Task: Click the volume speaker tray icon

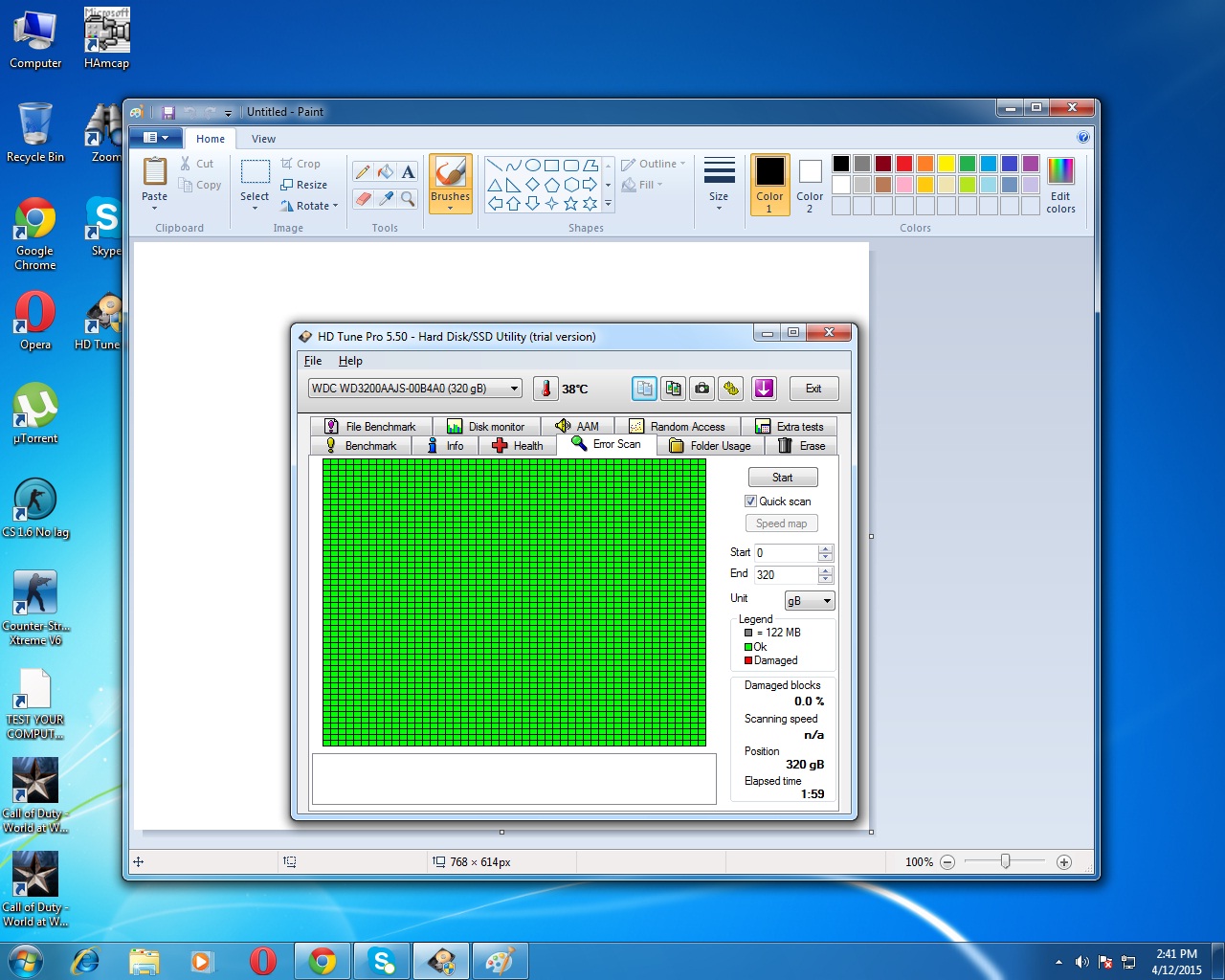Action: (x=1081, y=962)
